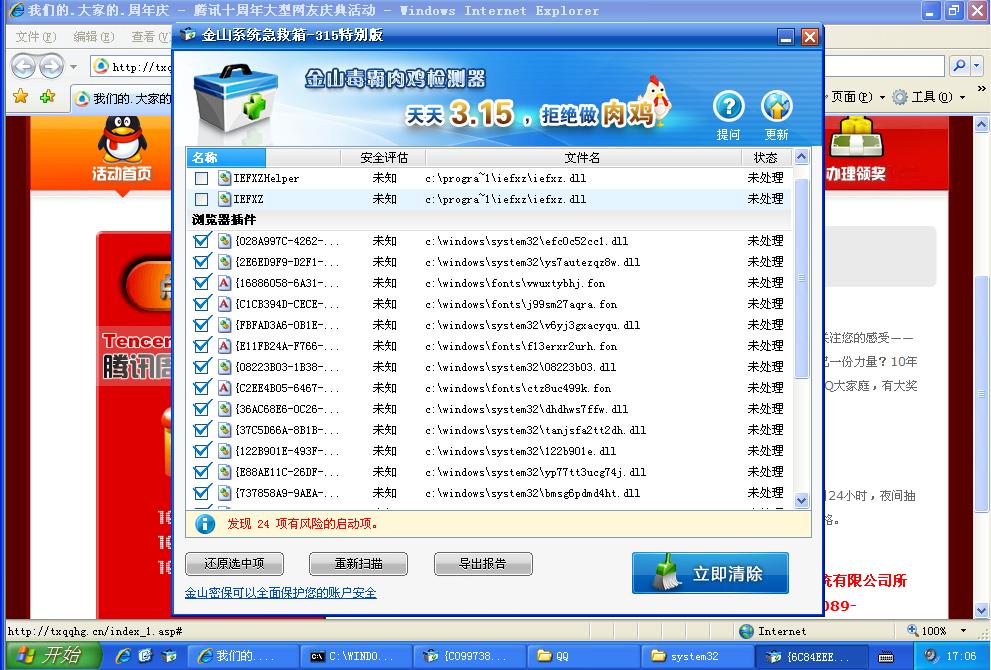Click the clock tray icon near 17:06
This screenshot has width=991, height=670.
pos(930,655)
